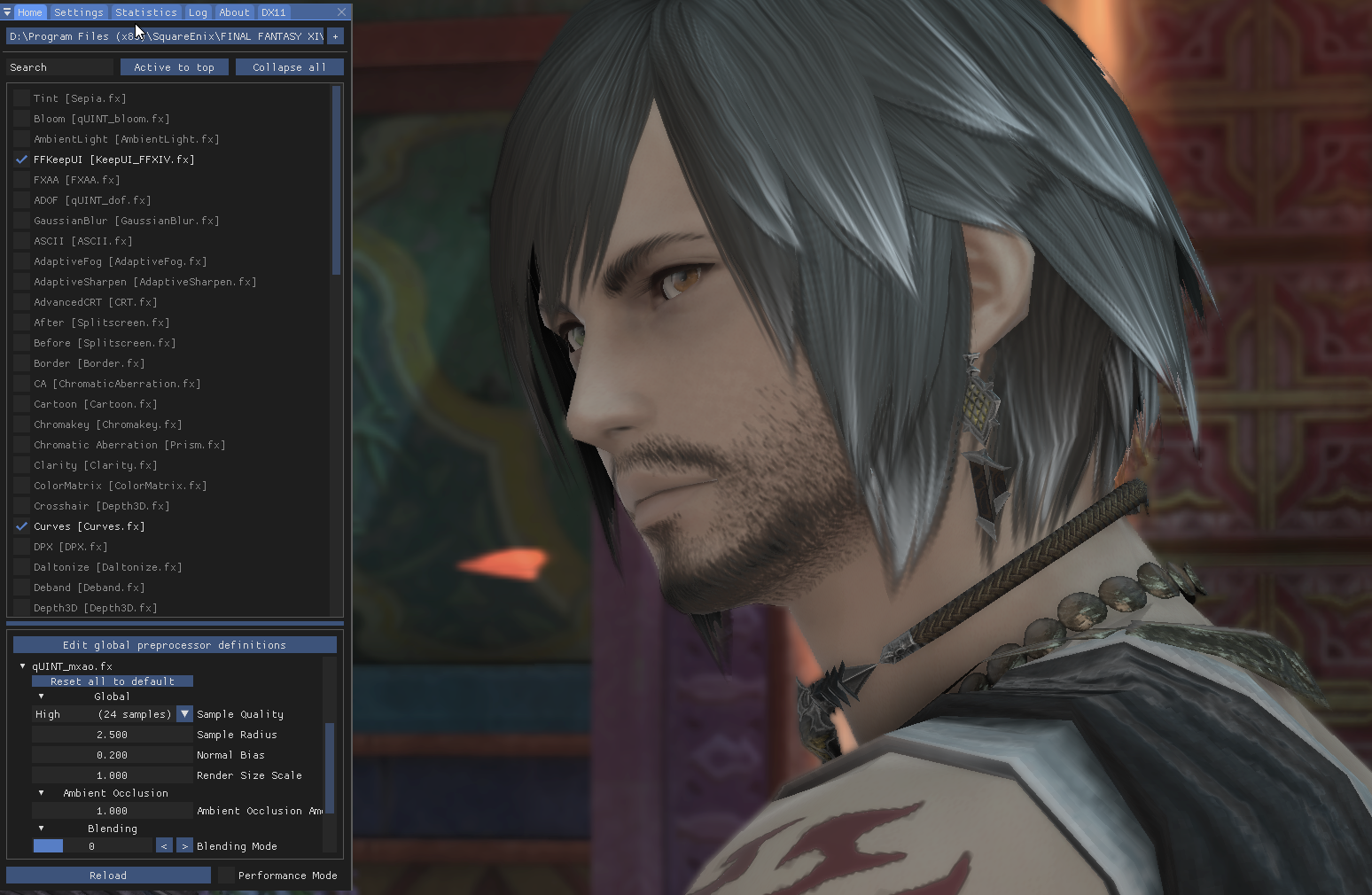Open the preset path combo box

tap(166, 36)
